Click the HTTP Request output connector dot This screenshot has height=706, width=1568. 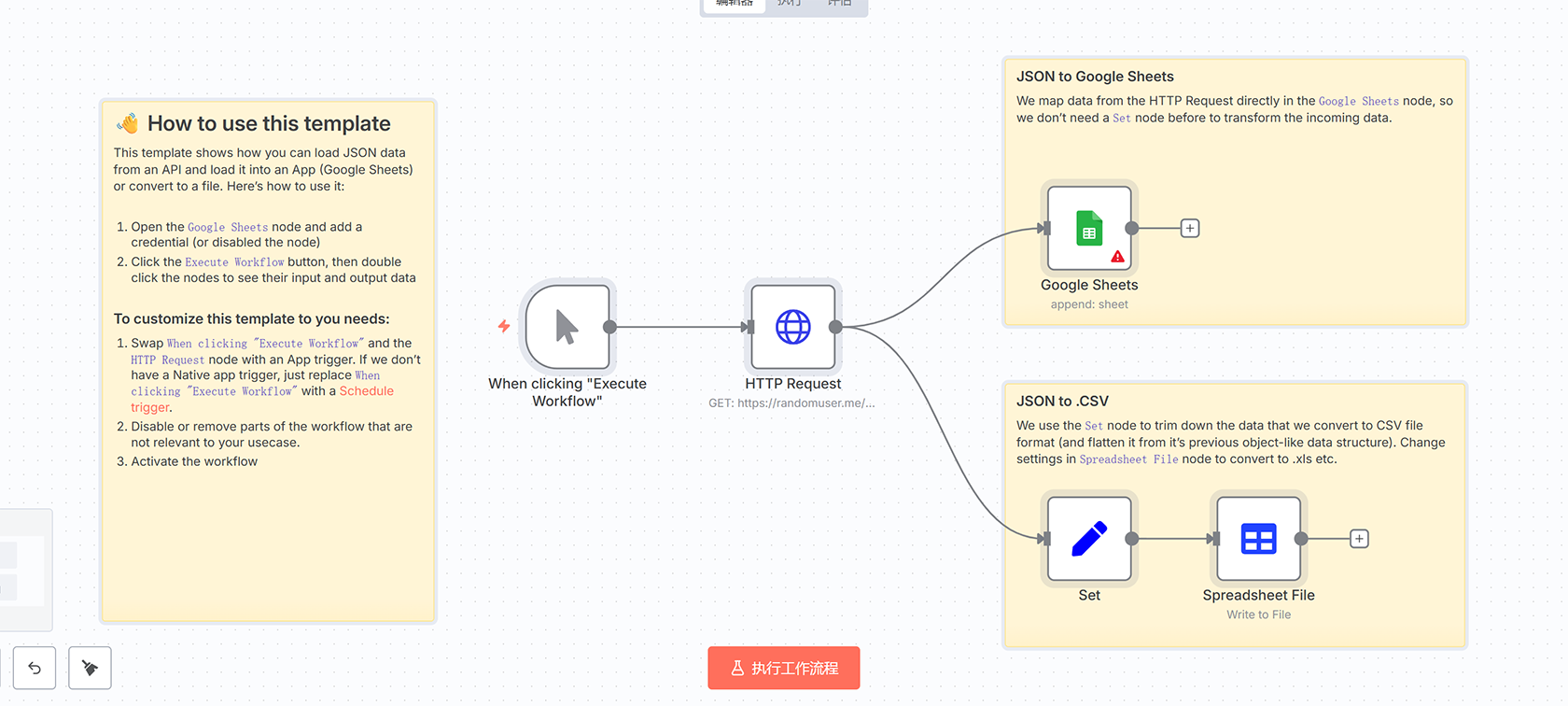835,327
